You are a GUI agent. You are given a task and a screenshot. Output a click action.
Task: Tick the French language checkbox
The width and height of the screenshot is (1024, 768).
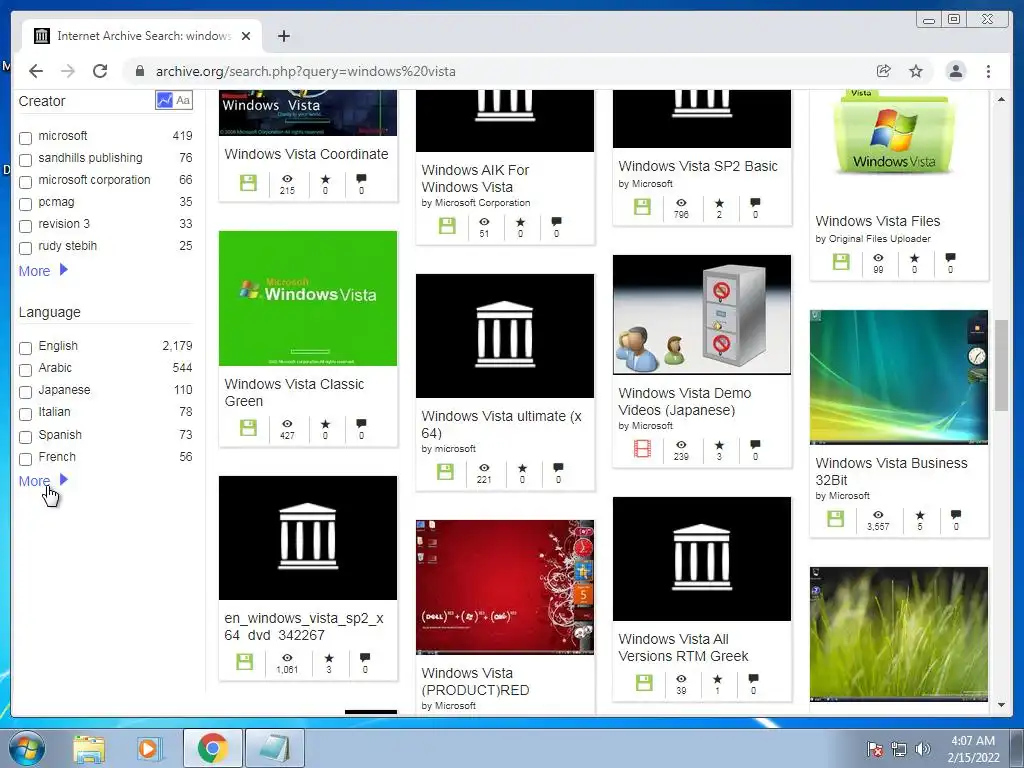point(25,459)
